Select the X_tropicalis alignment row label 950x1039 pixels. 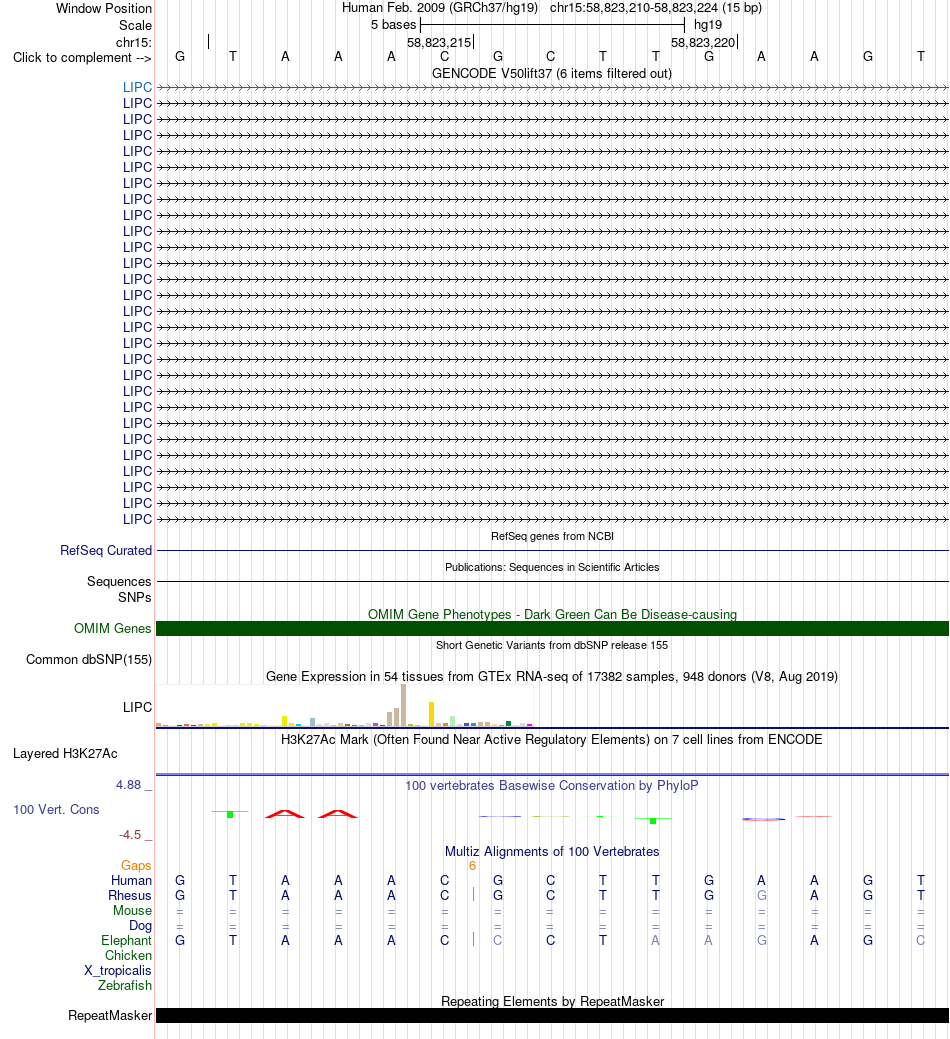pos(118,971)
